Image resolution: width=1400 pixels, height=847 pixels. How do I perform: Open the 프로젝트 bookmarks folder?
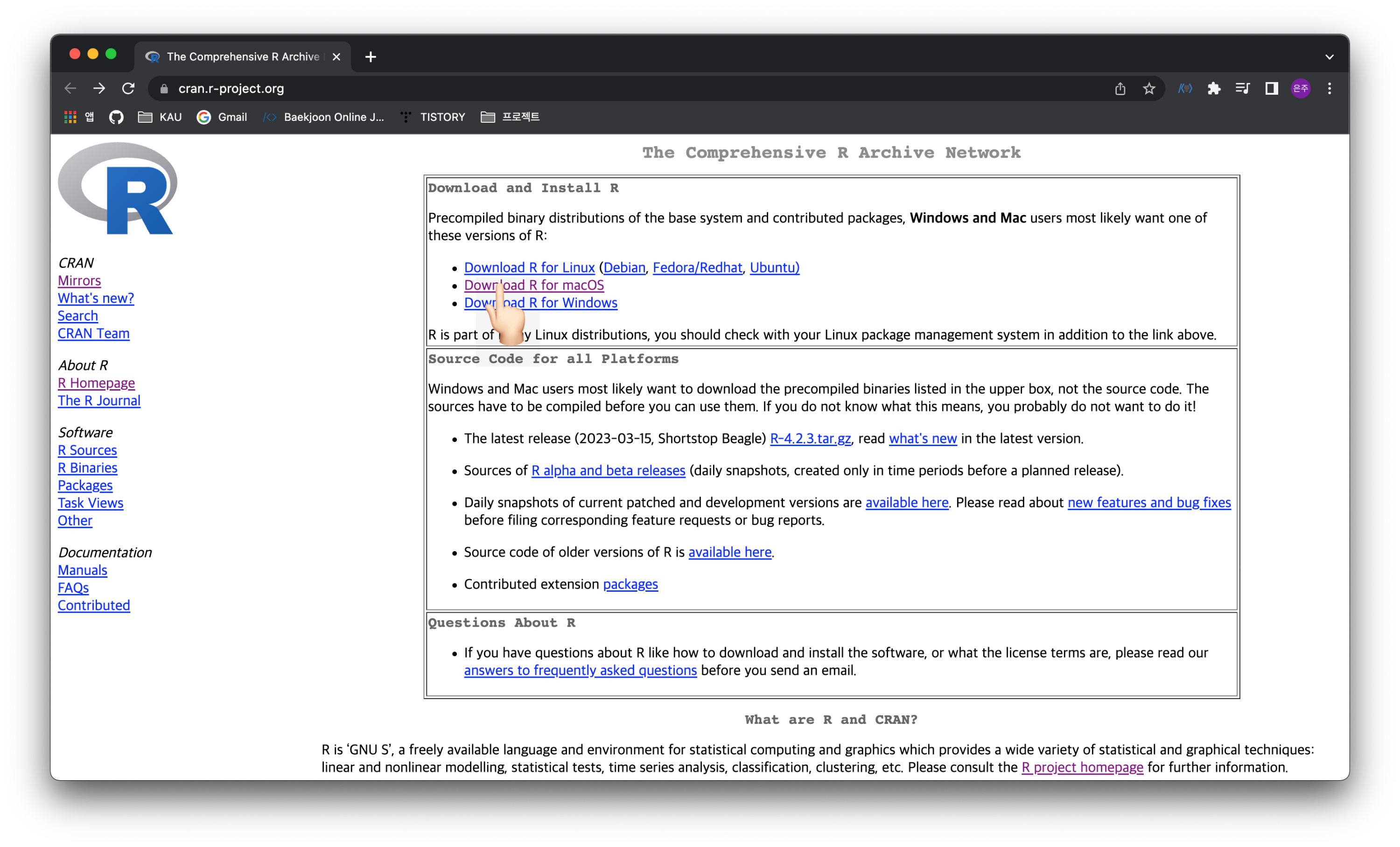510,117
